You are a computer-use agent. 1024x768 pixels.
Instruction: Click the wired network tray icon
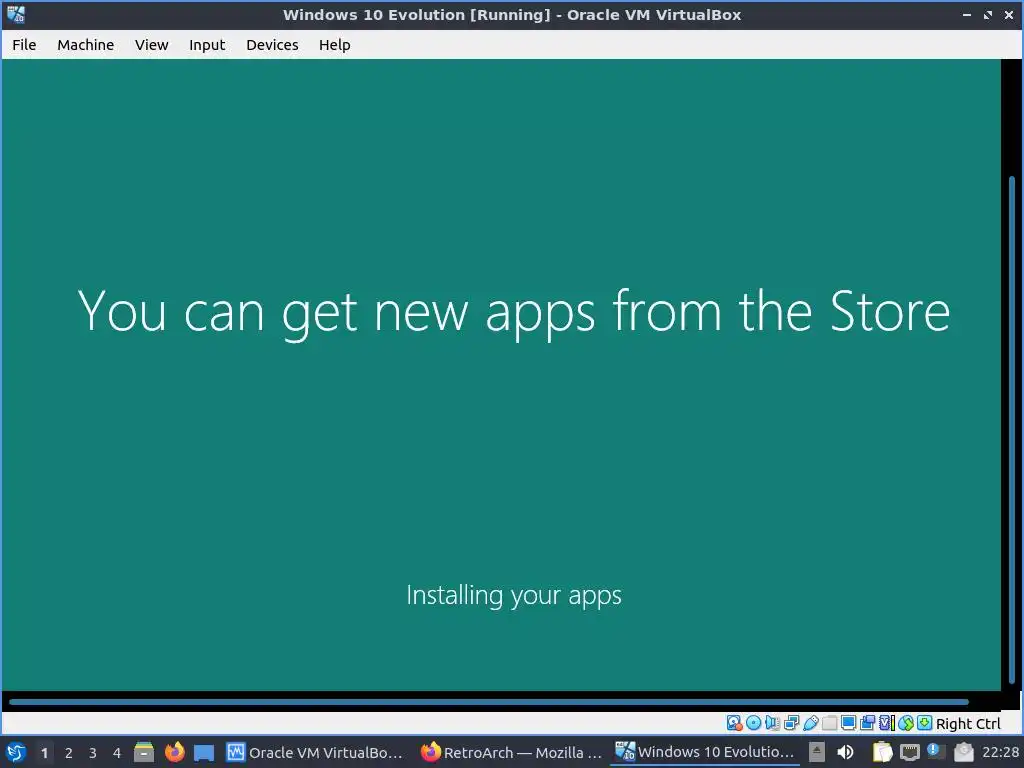point(909,752)
